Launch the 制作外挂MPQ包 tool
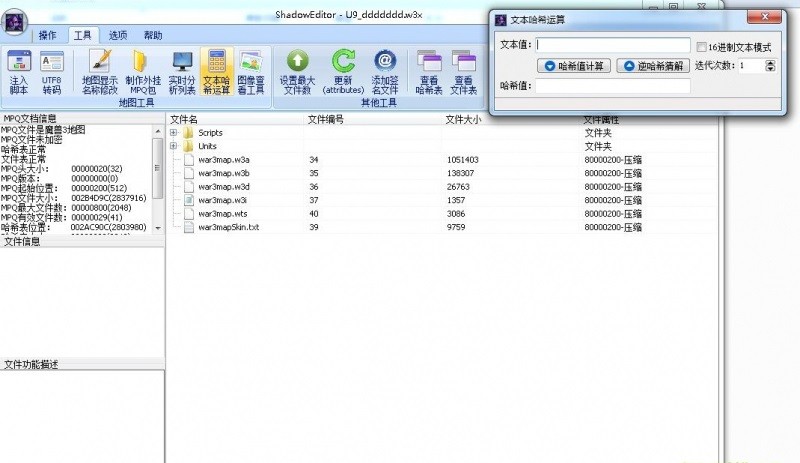 click(143, 72)
